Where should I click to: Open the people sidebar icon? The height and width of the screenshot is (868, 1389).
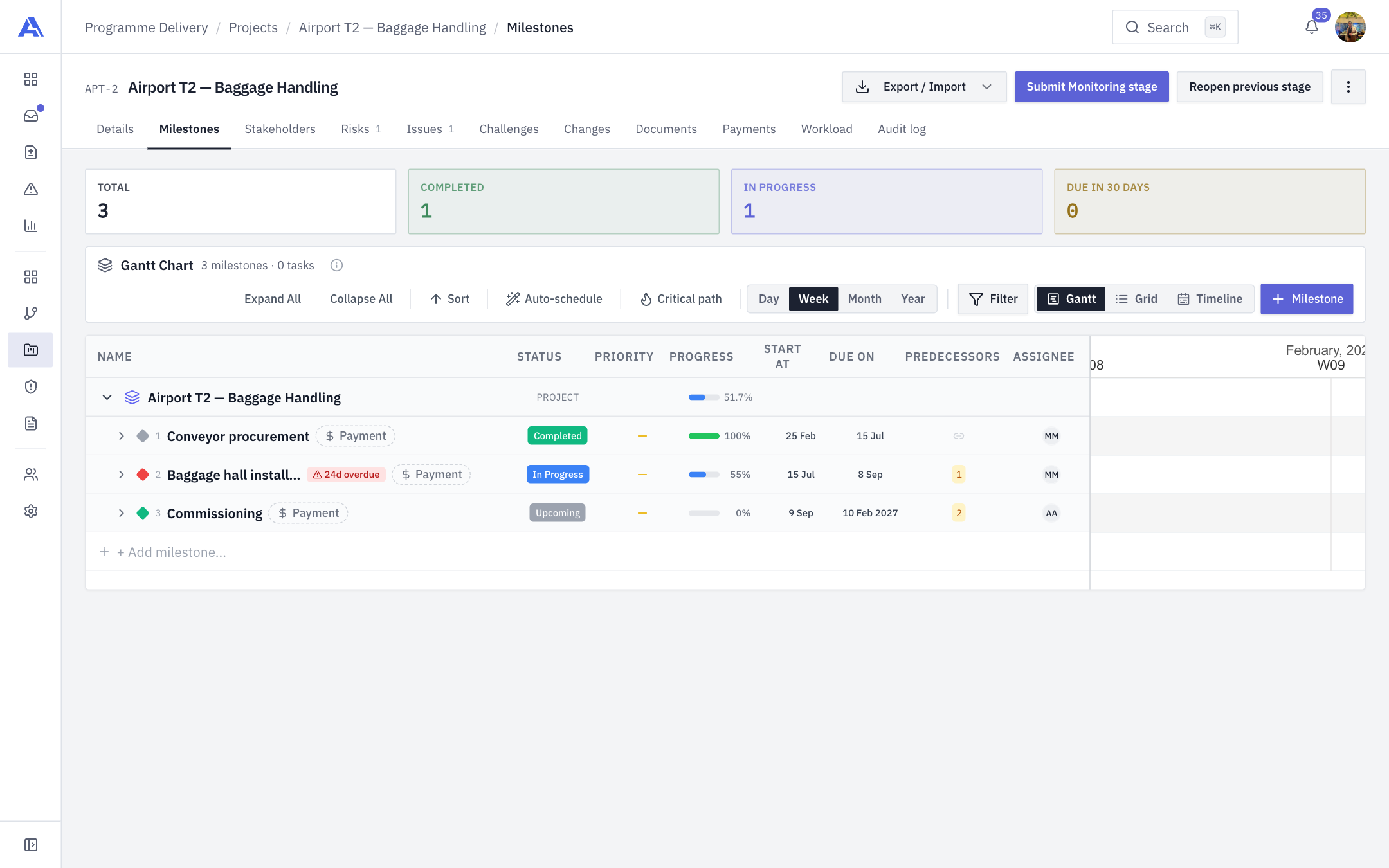(31, 475)
